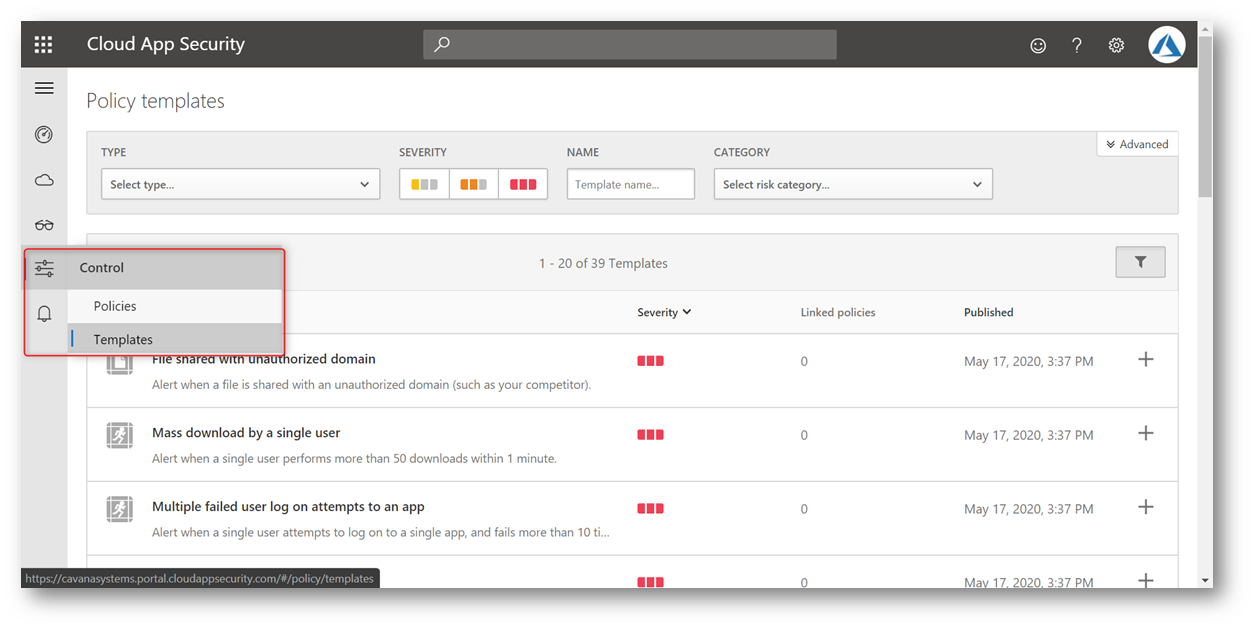1255x630 pixels.
Task: Open the Select type dropdown
Action: (240, 184)
